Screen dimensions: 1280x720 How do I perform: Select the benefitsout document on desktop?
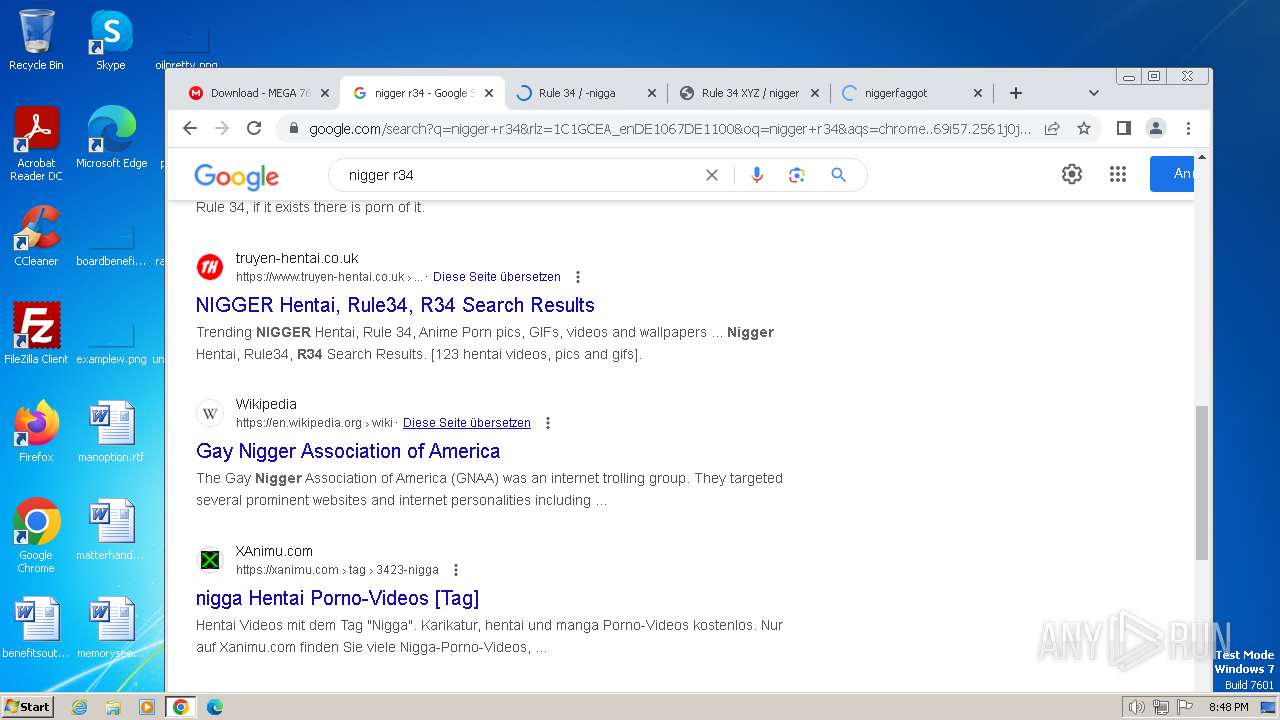click(36, 628)
